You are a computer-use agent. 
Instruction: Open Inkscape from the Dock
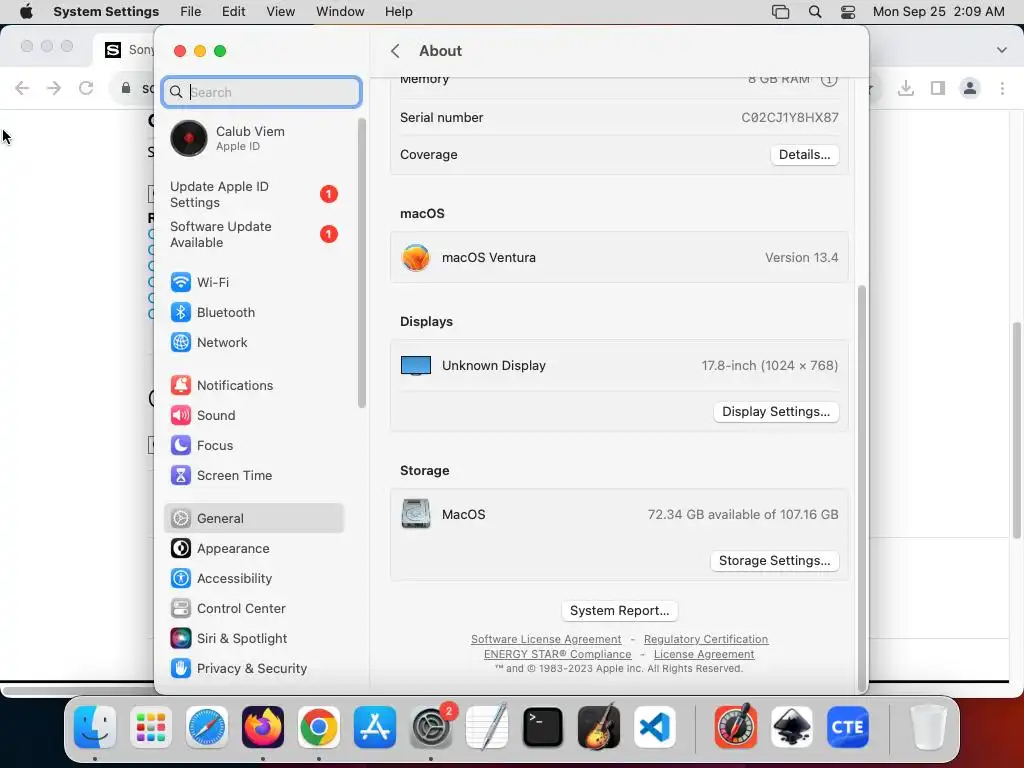(x=792, y=727)
